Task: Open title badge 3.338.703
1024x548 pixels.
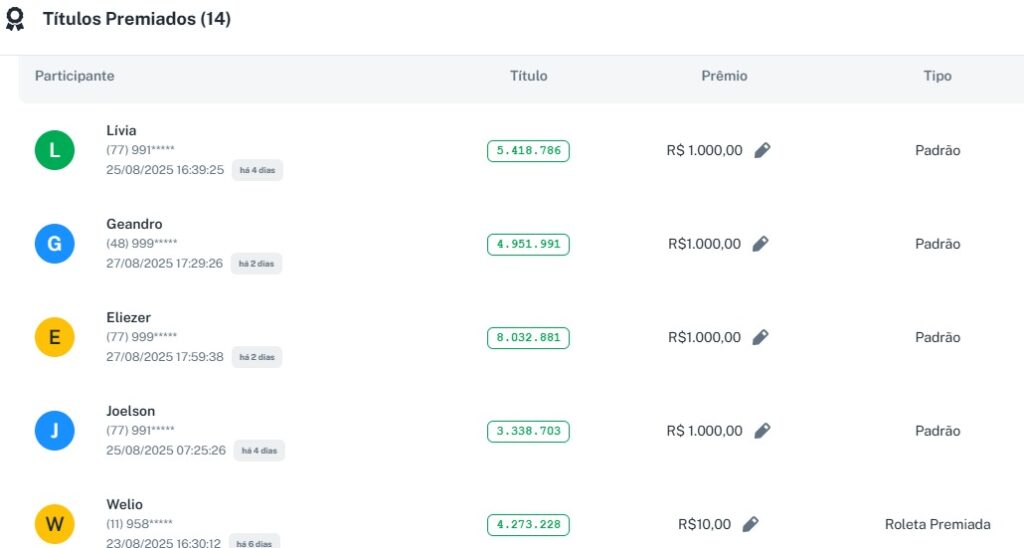Action: coord(528,431)
